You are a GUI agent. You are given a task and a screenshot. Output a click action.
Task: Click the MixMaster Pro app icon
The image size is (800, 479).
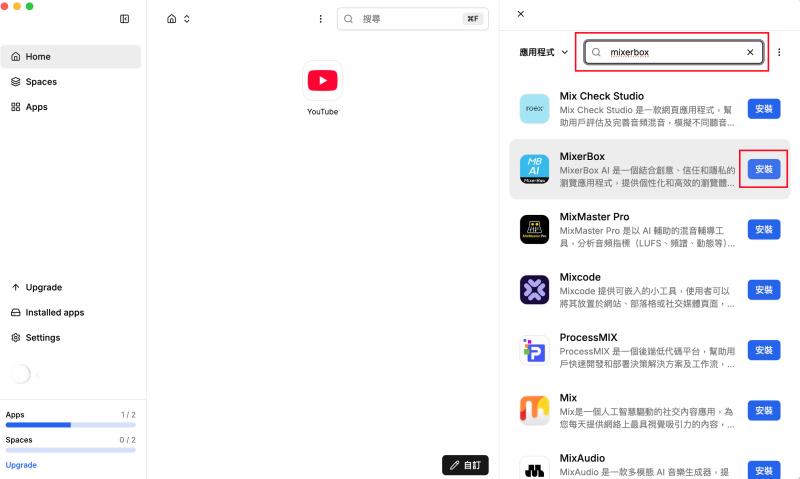pos(534,230)
